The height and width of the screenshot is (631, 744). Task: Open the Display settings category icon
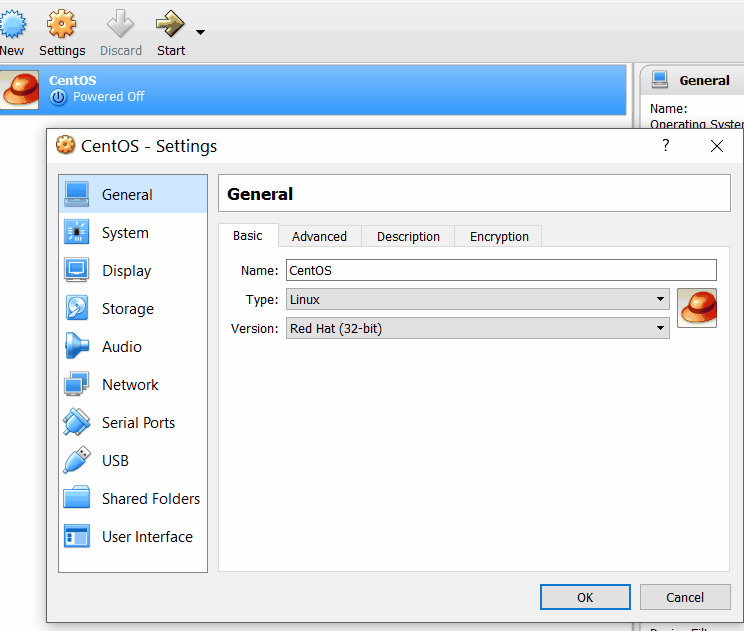[x=76, y=270]
